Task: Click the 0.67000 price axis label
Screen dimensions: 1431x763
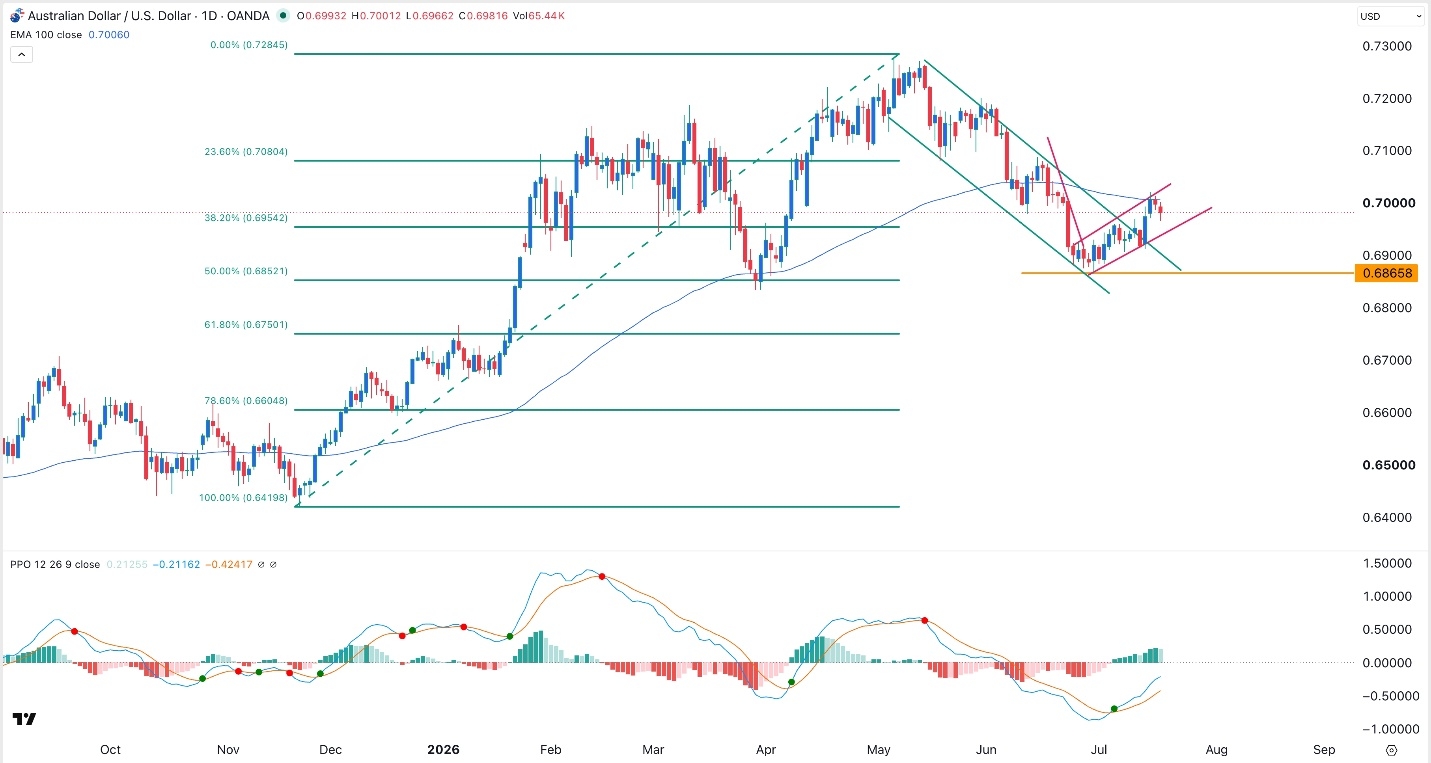Action: tap(1386, 360)
